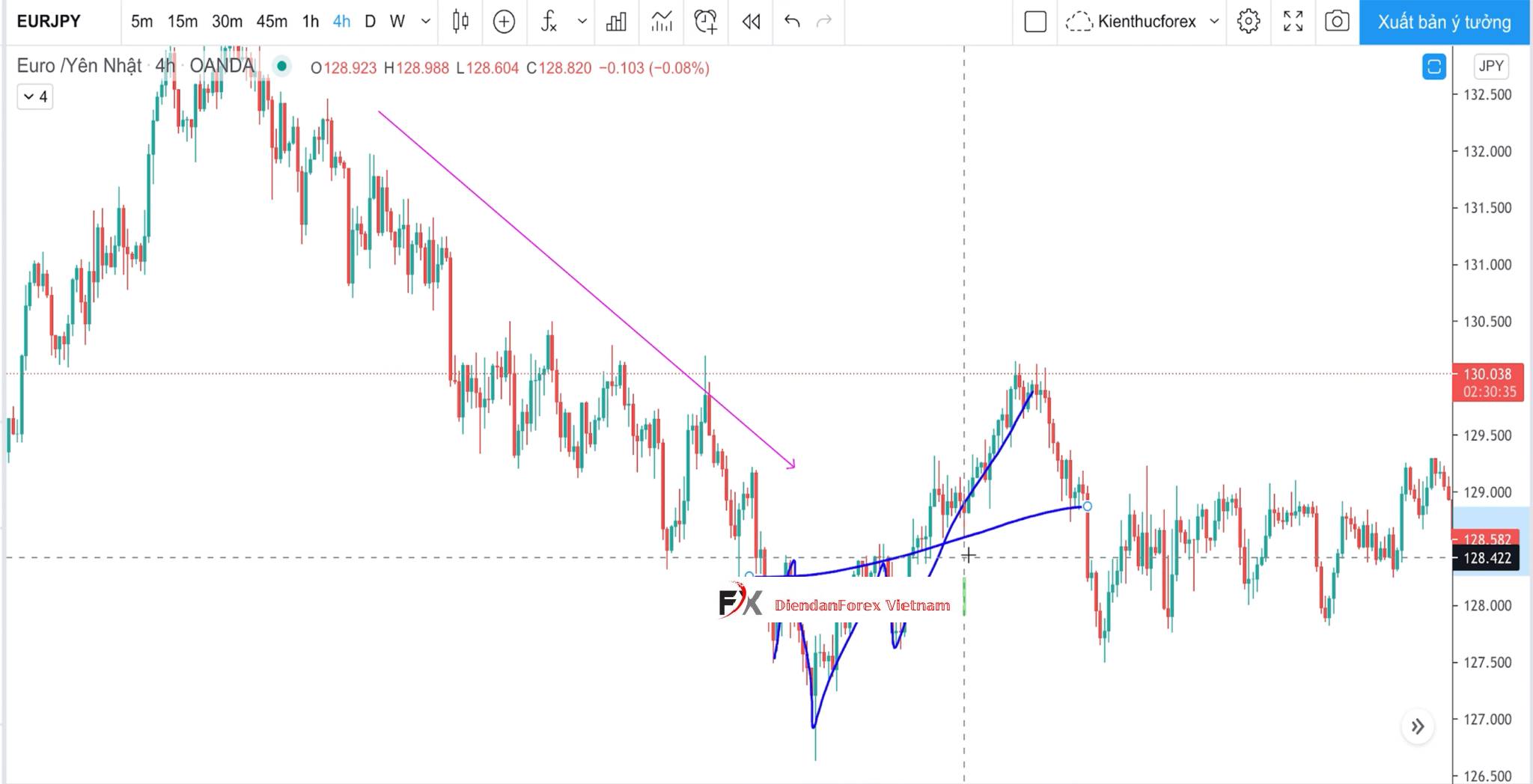Click the 127.000 price scale label
Screen dimensions: 1533x784
pyautogui.click(x=1487, y=719)
